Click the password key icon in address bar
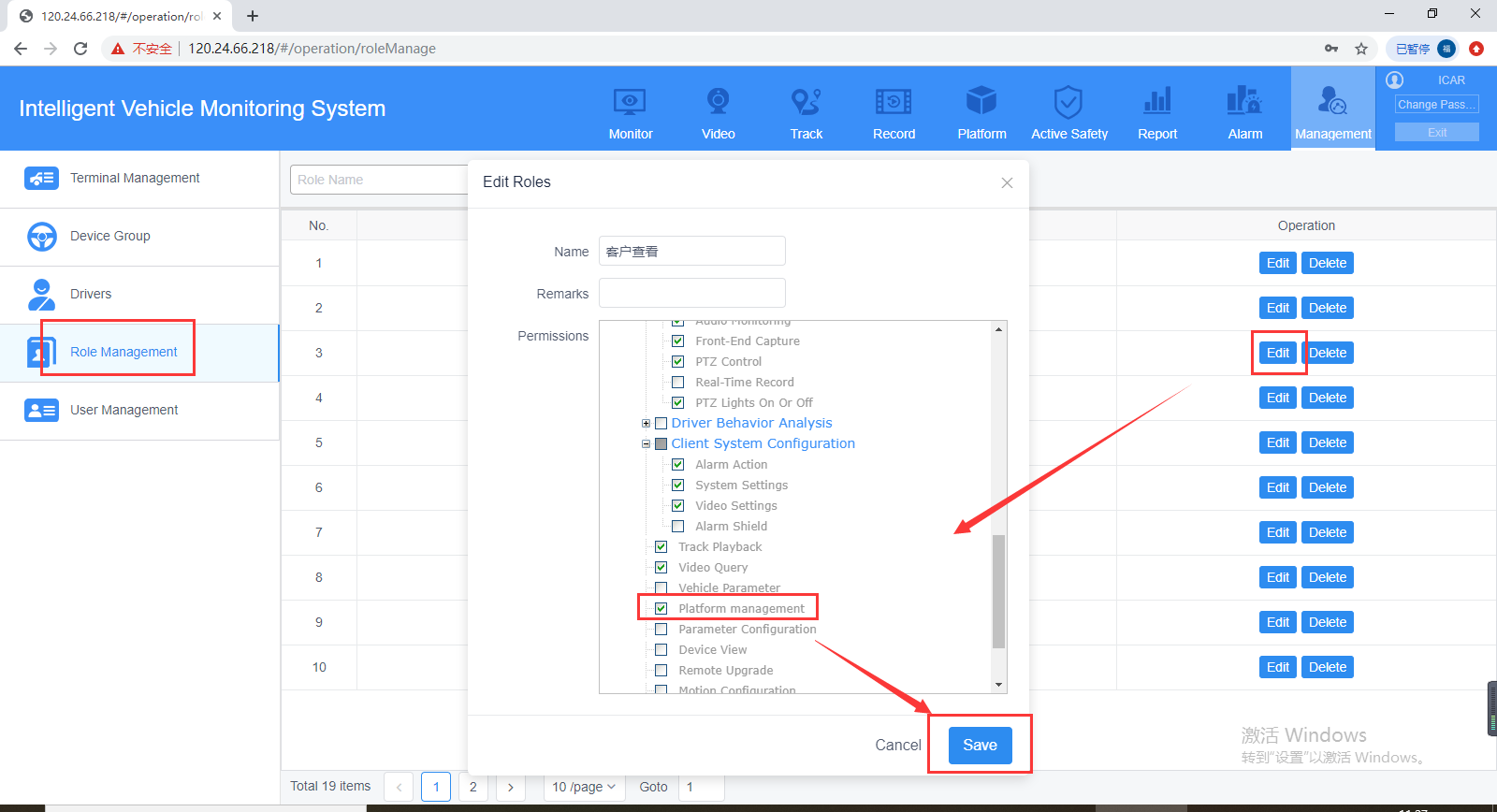Image resolution: width=1497 pixels, height=812 pixels. 1331,49
